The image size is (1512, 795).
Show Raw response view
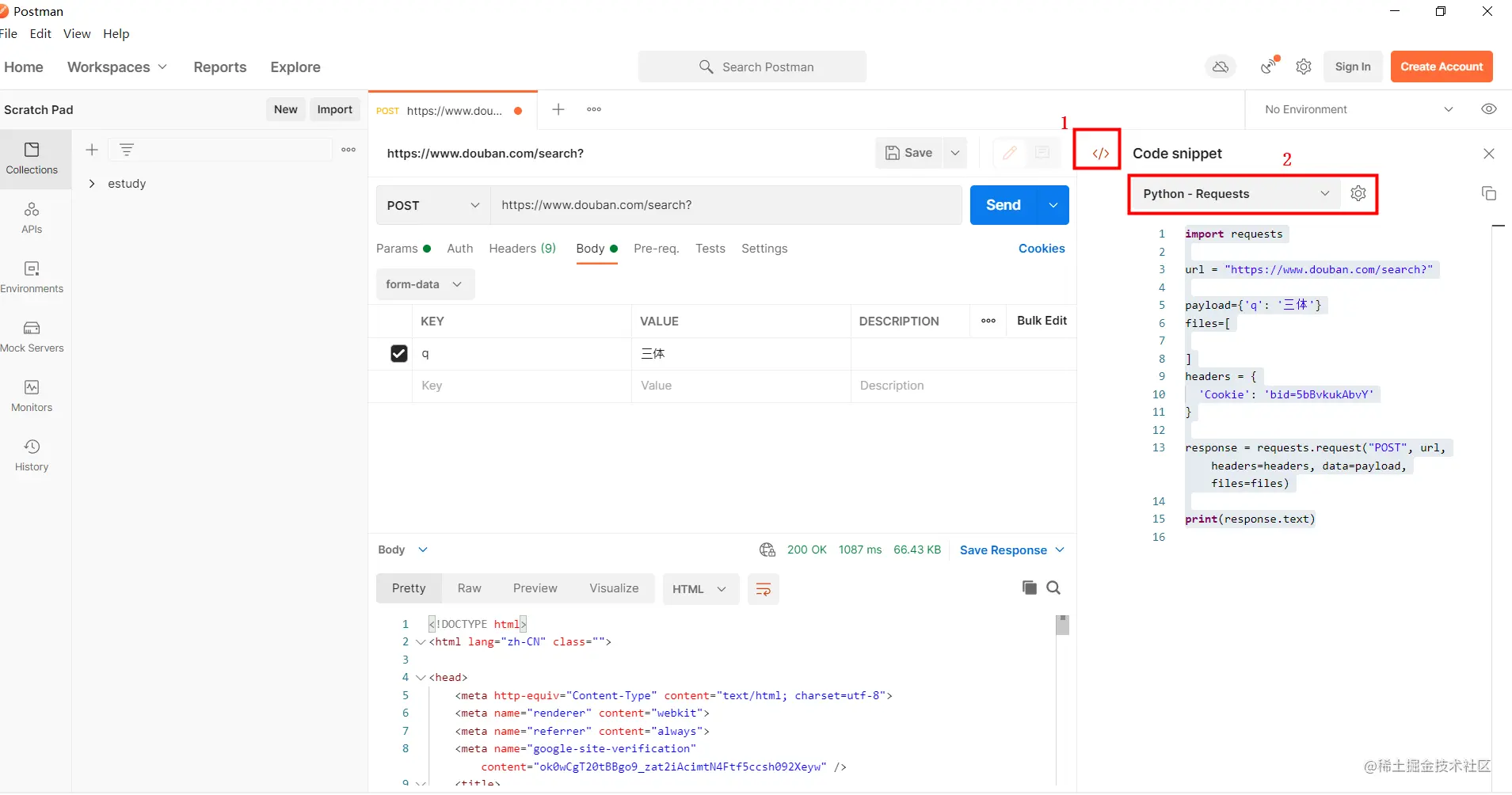(469, 588)
